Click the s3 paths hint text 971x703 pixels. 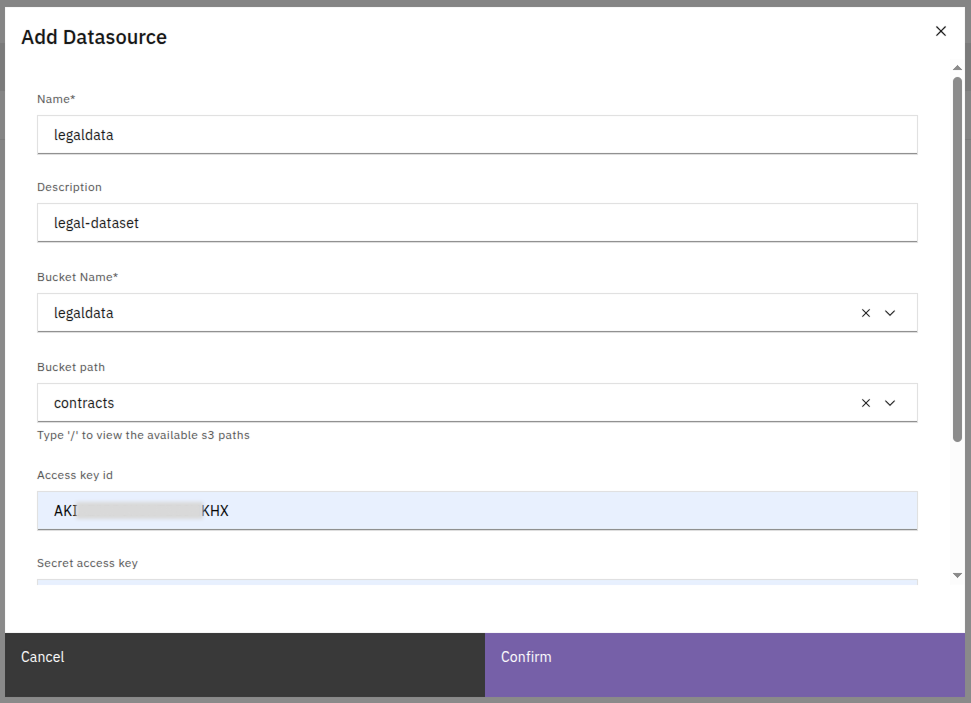click(x=143, y=435)
